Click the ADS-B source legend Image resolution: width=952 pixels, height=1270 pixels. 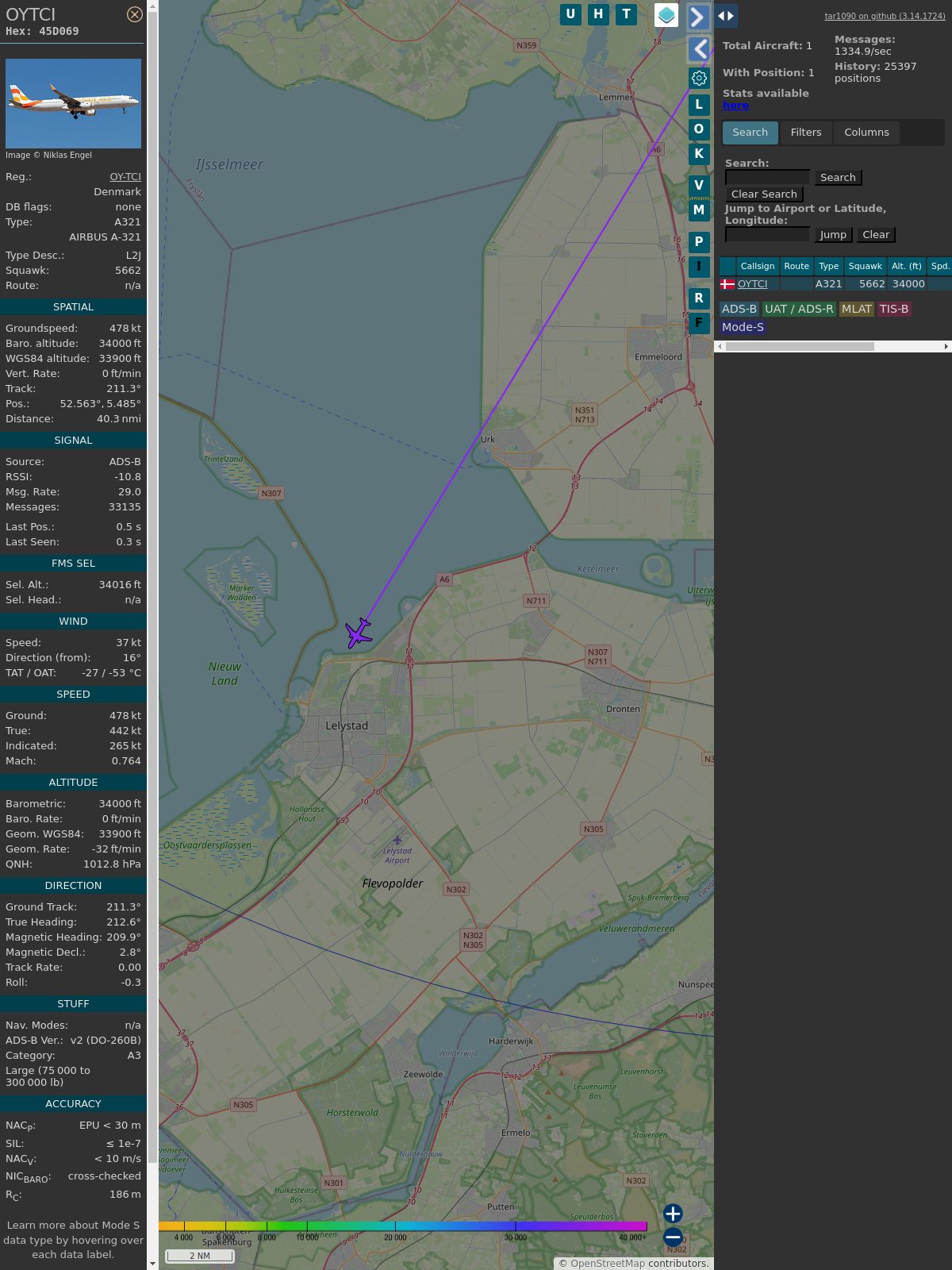(739, 310)
